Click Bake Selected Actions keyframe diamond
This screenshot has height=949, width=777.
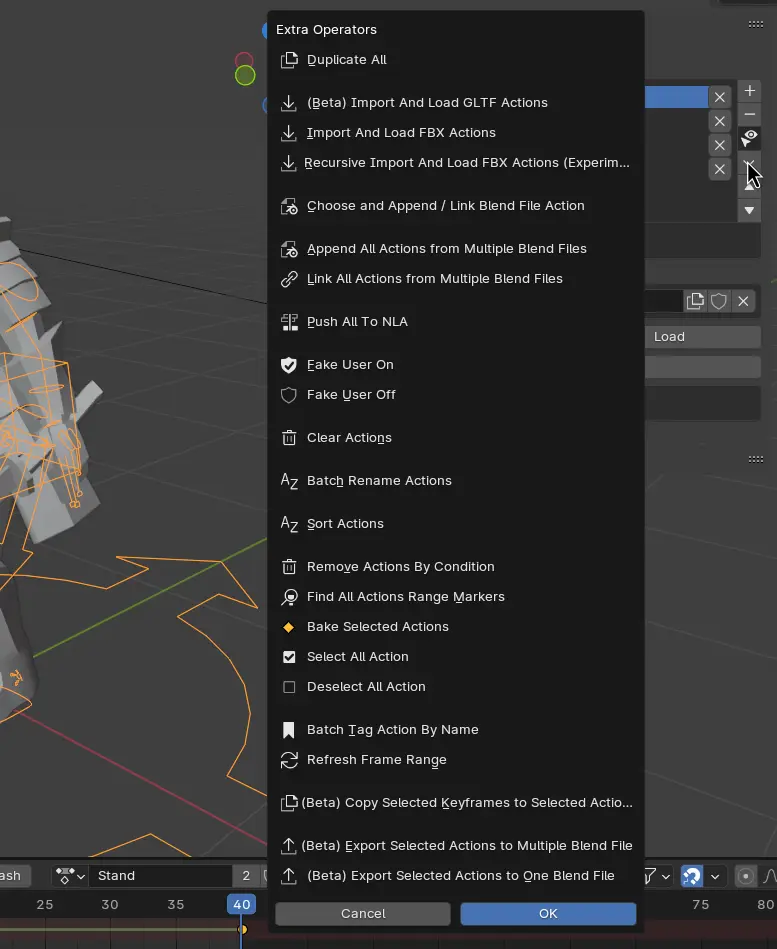(289, 627)
